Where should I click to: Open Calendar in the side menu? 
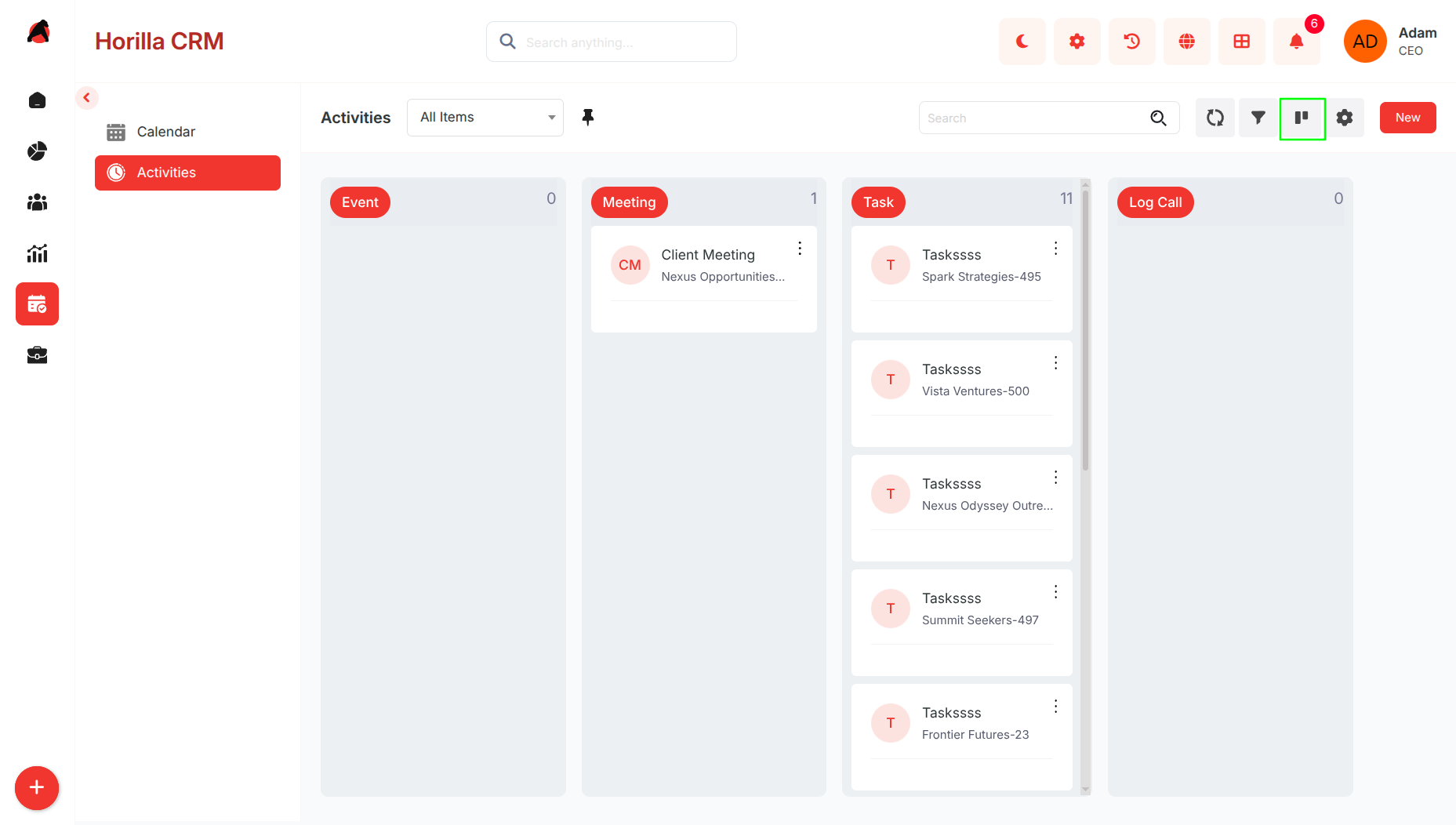tap(187, 132)
